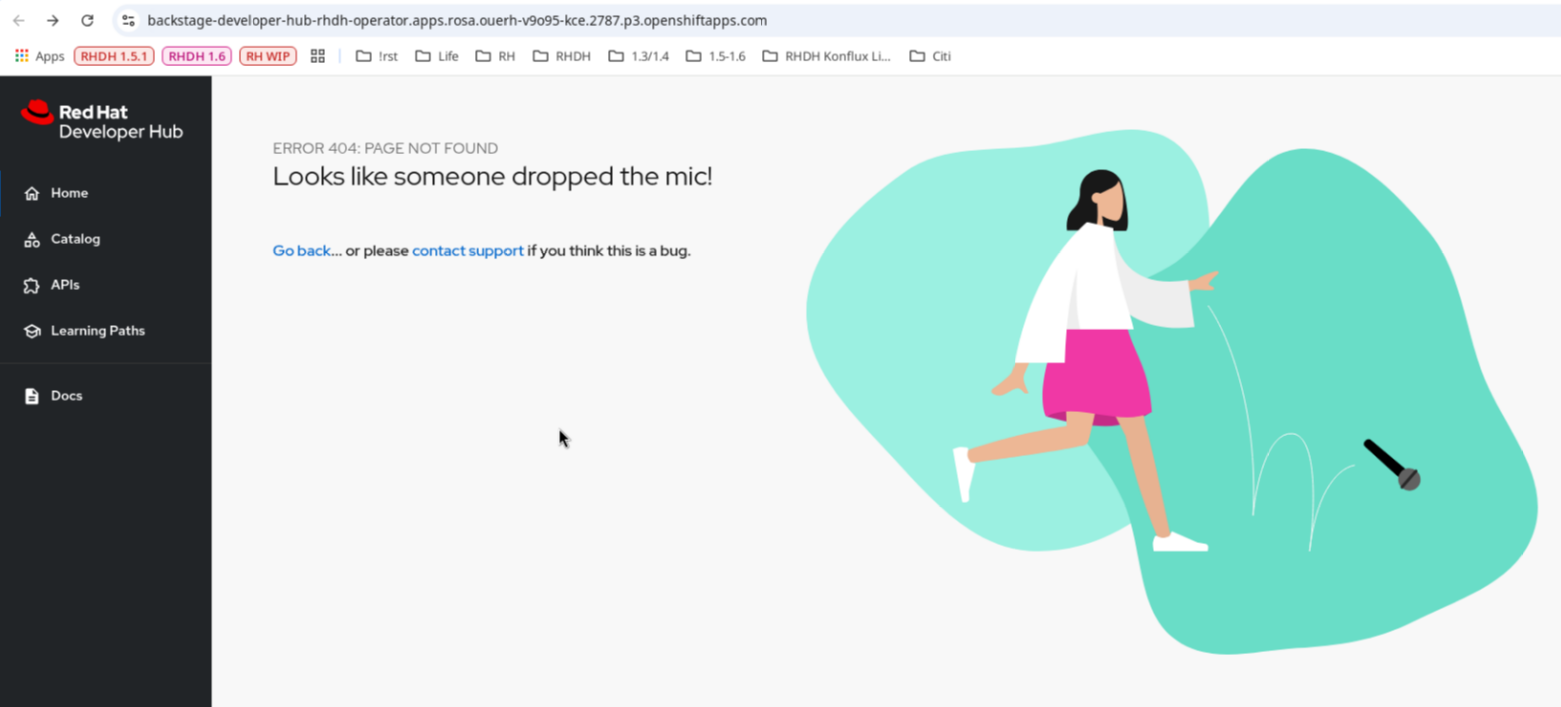Open the !rst bookmark folder
Screen dimensions: 1561x707
click(377, 56)
